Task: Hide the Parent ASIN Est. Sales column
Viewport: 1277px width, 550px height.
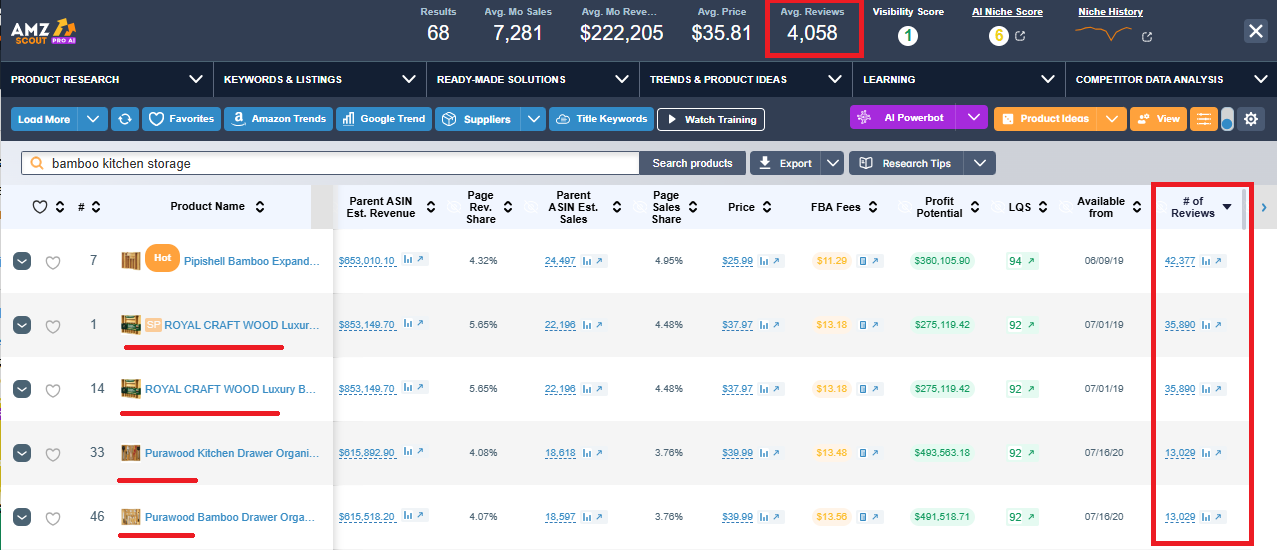Action: click(x=531, y=207)
